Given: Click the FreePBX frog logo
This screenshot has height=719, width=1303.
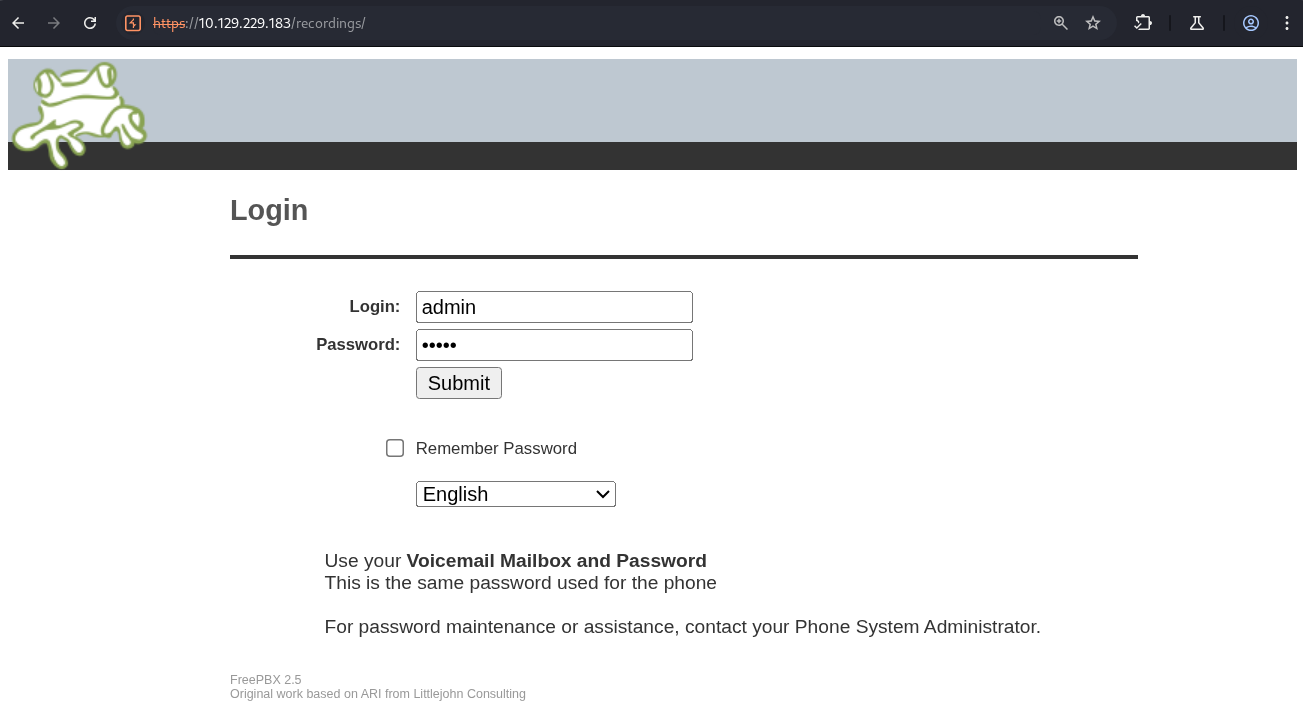Looking at the screenshot, I should 78,114.
